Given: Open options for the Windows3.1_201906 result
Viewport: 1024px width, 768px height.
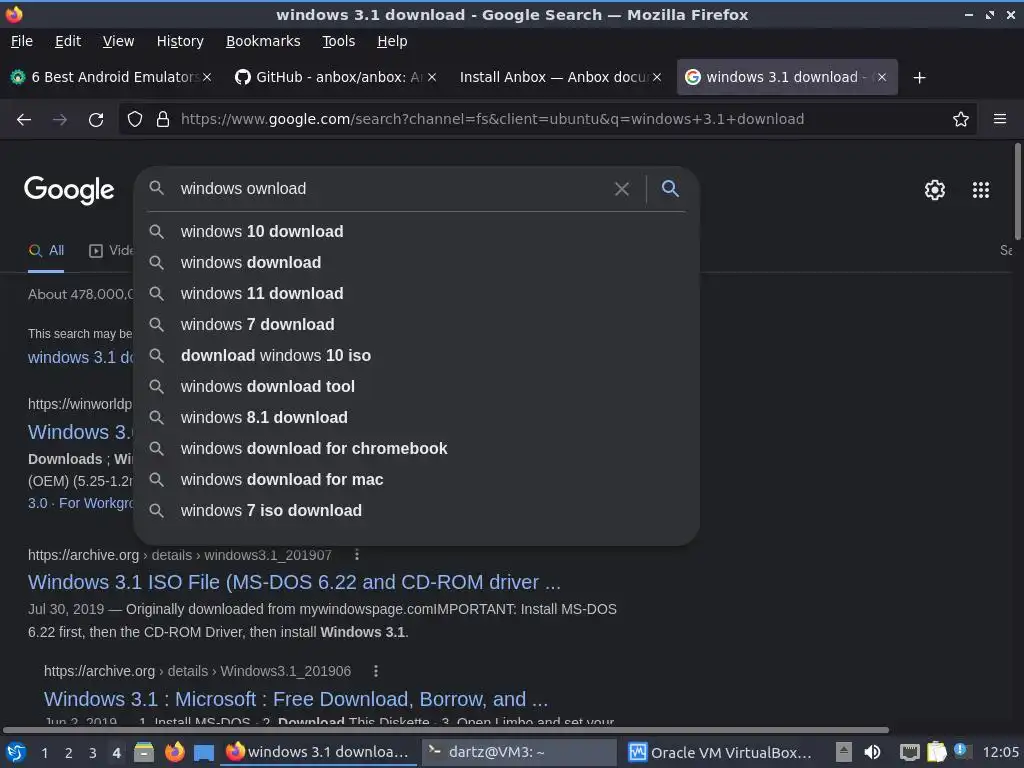Looking at the screenshot, I should (x=376, y=671).
